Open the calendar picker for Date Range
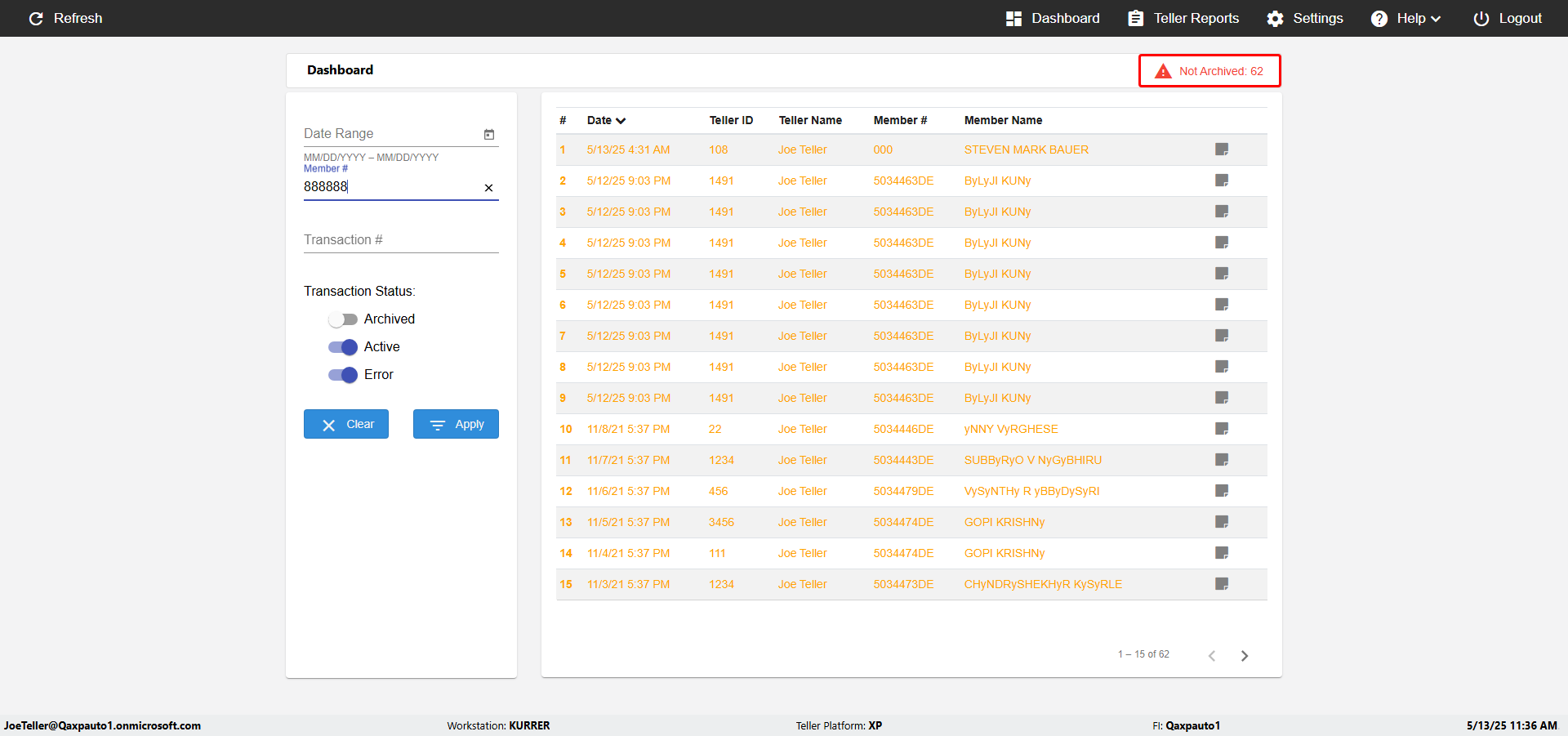The image size is (1568, 736). [x=489, y=134]
